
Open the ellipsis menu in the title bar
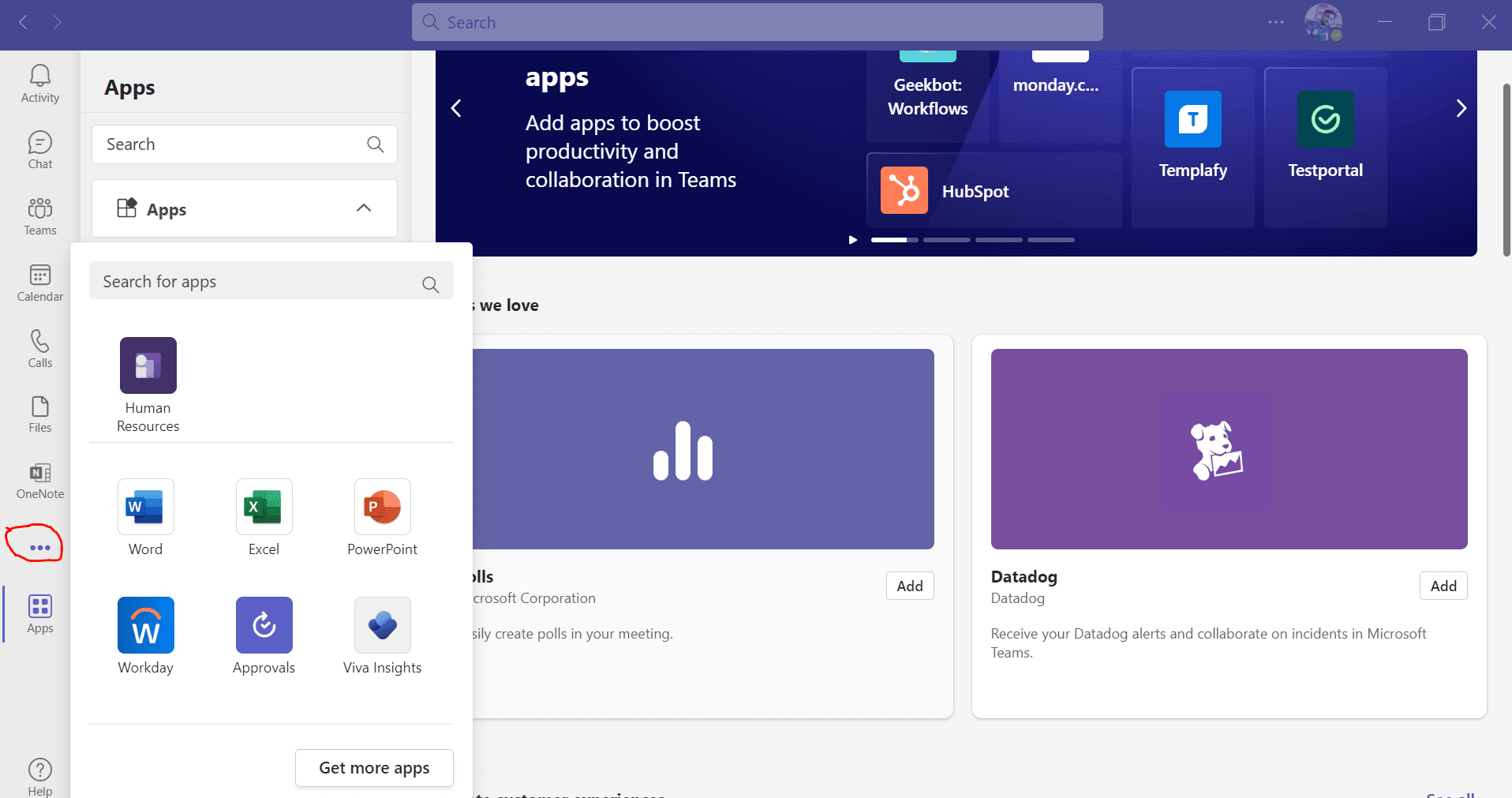point(1275,22)
